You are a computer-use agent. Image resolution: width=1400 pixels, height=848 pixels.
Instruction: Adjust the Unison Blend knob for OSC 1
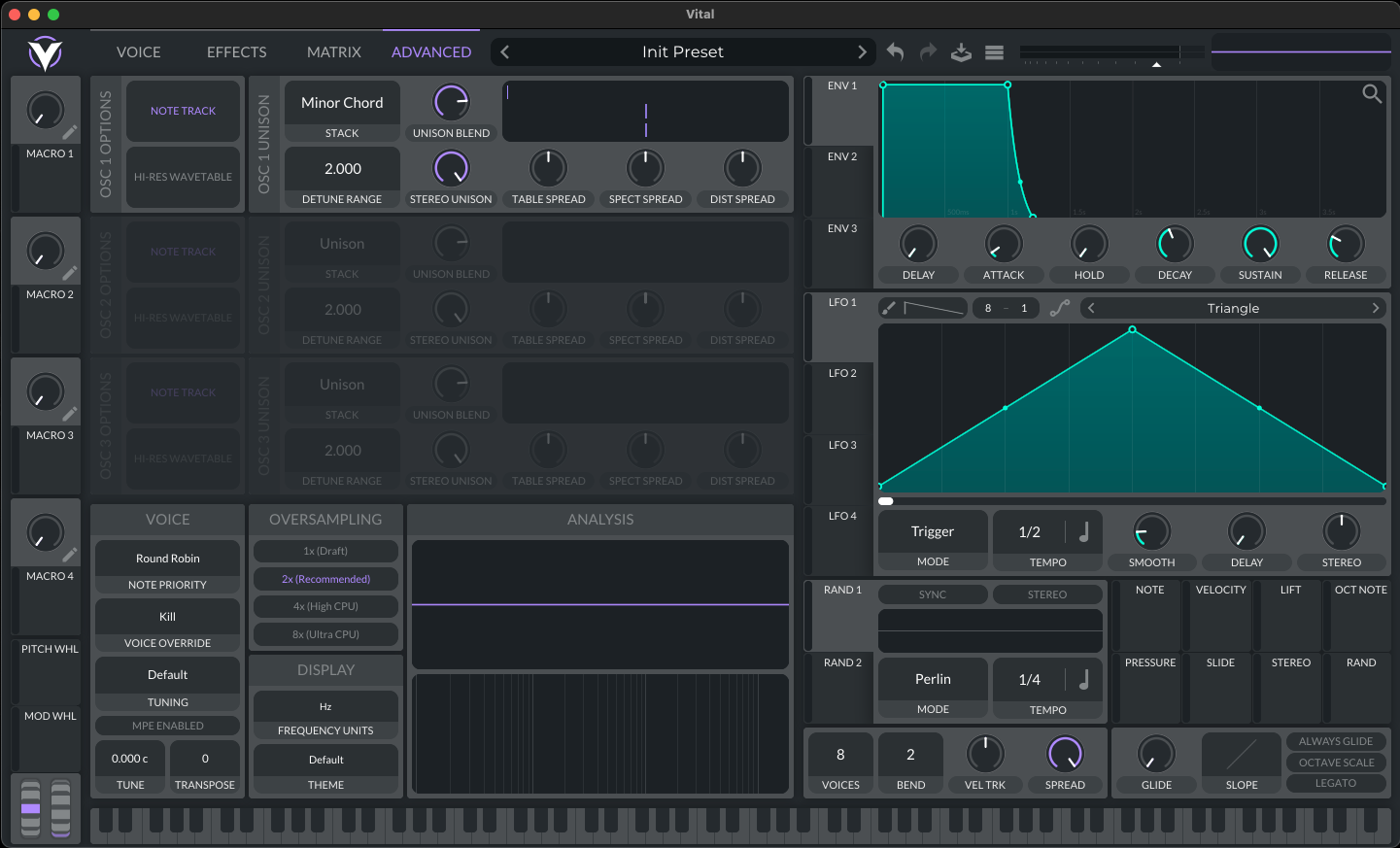[451, 102]
